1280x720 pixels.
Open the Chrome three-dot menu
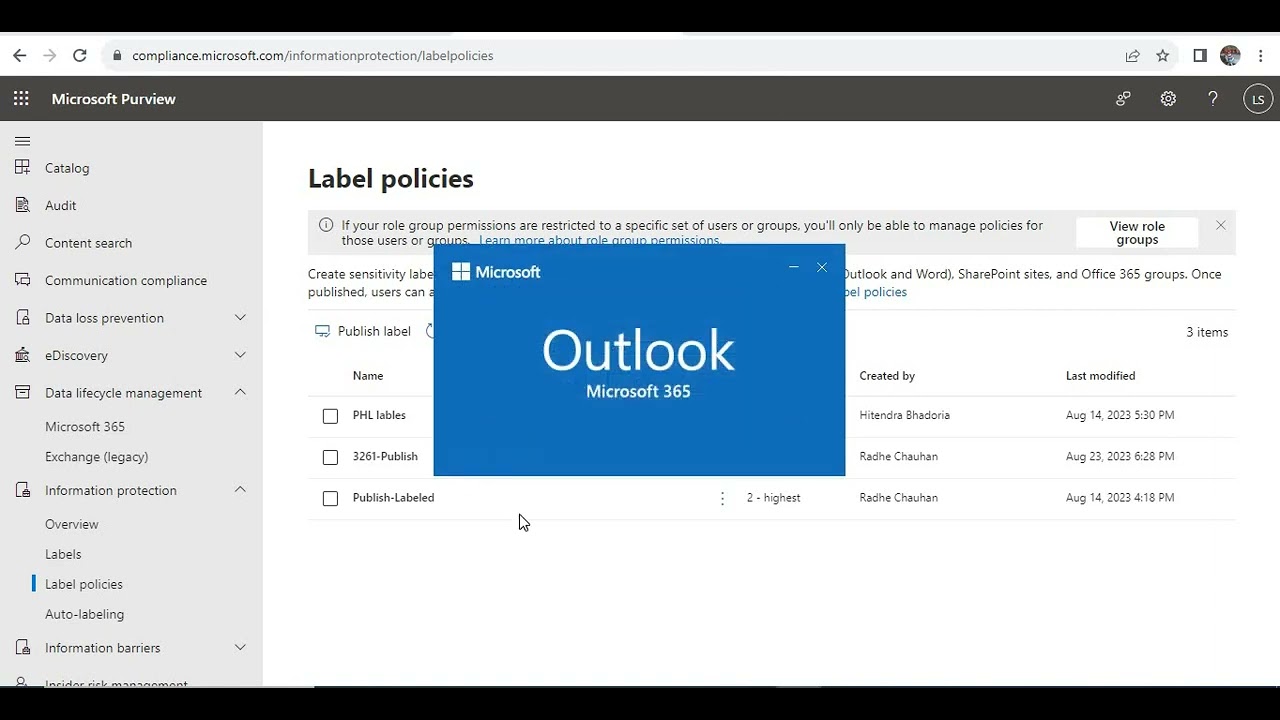[x=1261, y=56]
